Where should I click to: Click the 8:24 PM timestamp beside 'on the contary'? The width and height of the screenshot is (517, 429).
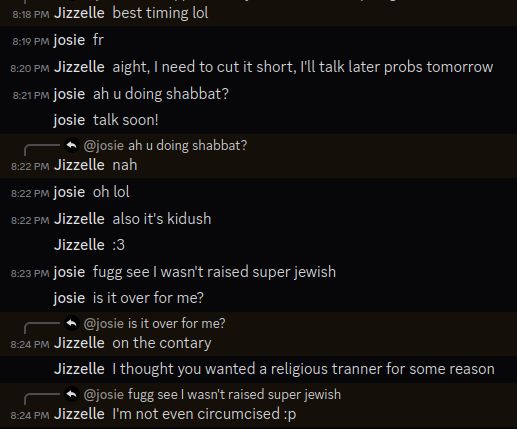30,344
